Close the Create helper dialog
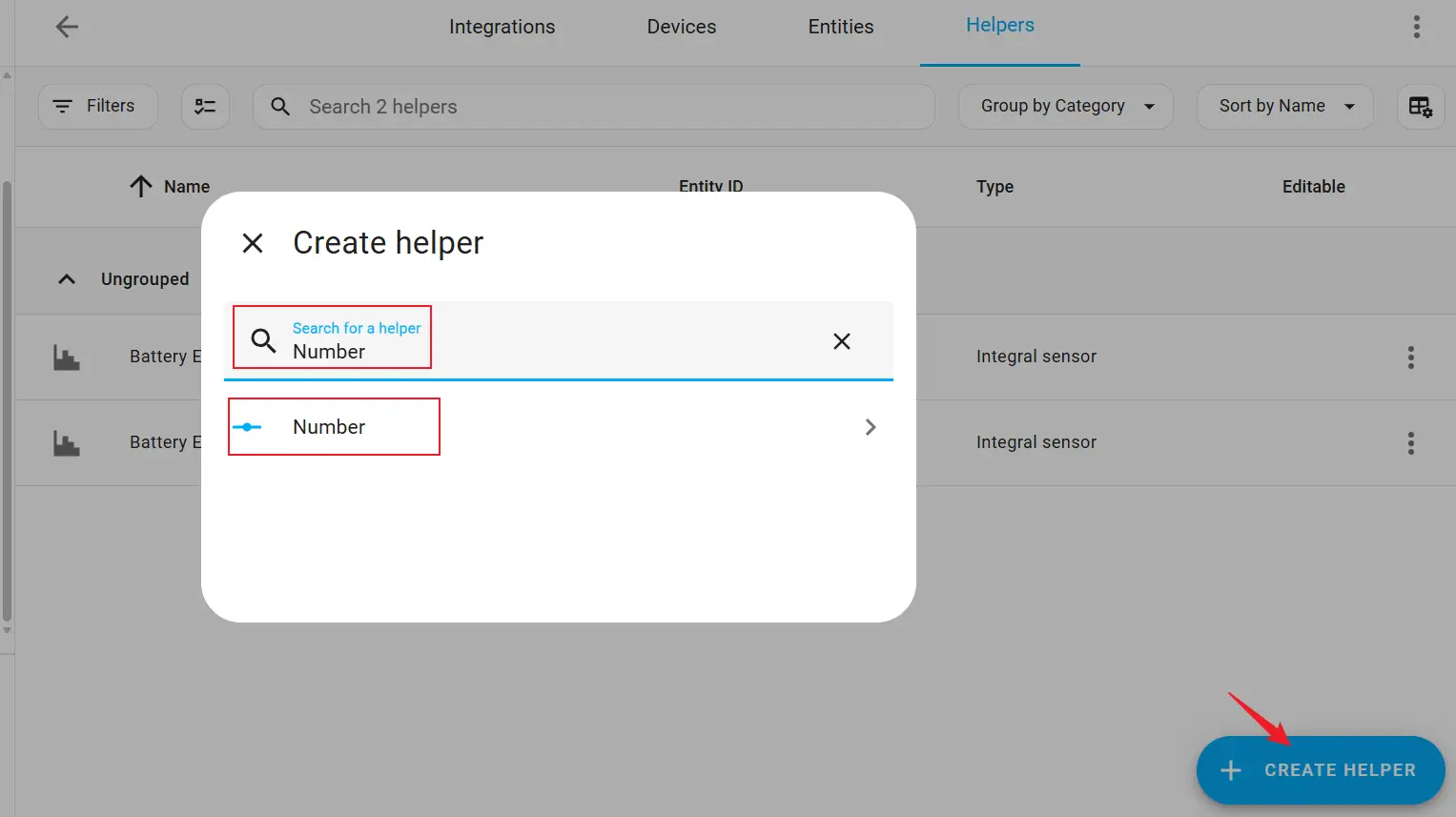 click(x=253, y=243)
